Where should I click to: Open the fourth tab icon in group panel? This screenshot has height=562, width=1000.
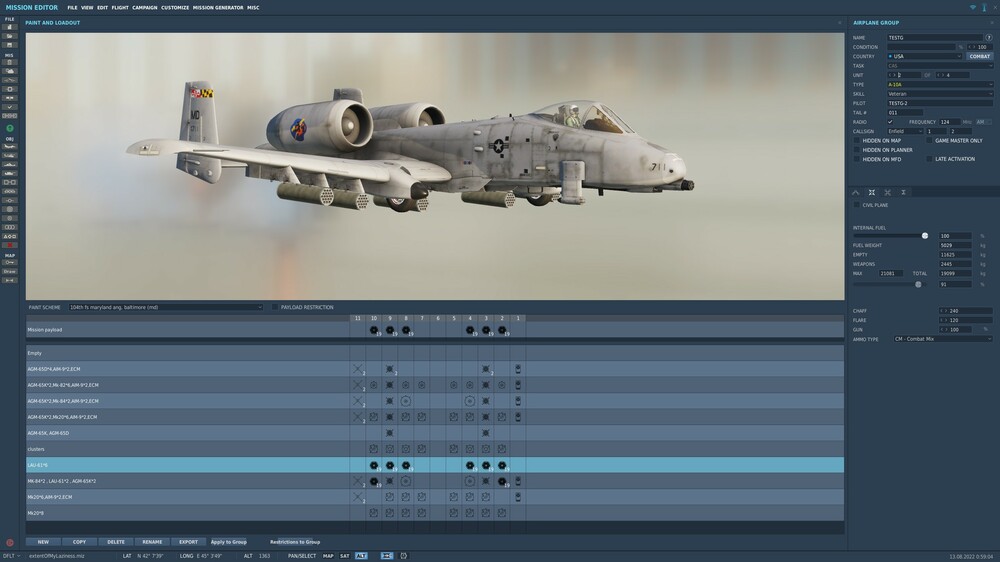click(903, 192)
